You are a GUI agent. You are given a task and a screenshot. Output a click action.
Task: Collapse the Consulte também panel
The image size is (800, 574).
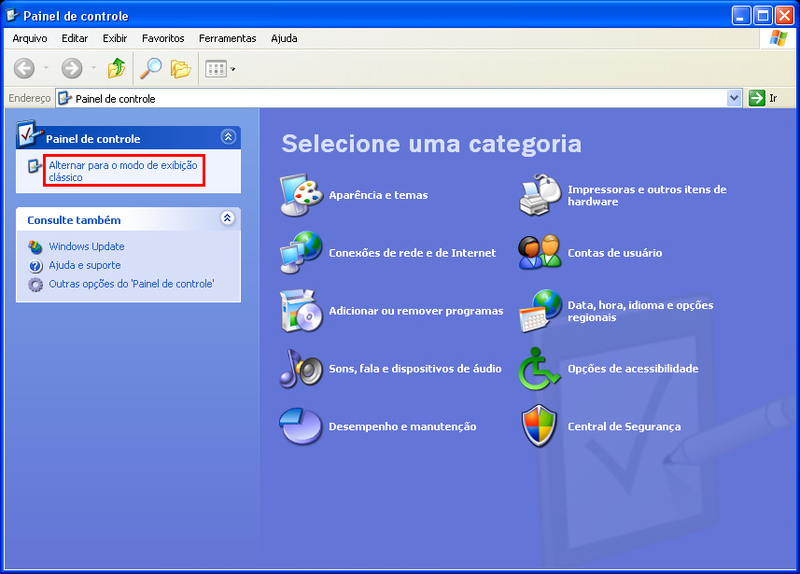tap(228, 218)
